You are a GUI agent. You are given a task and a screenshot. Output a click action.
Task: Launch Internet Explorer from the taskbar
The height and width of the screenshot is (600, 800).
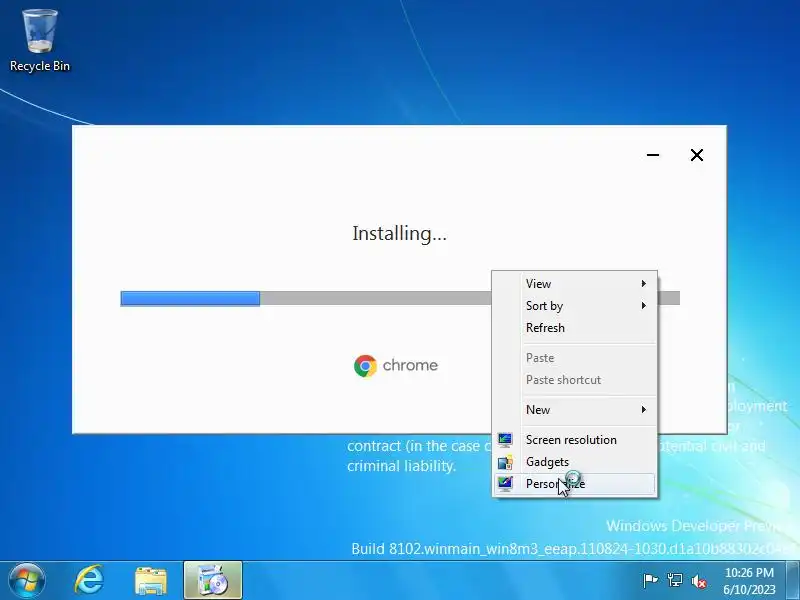89,581
